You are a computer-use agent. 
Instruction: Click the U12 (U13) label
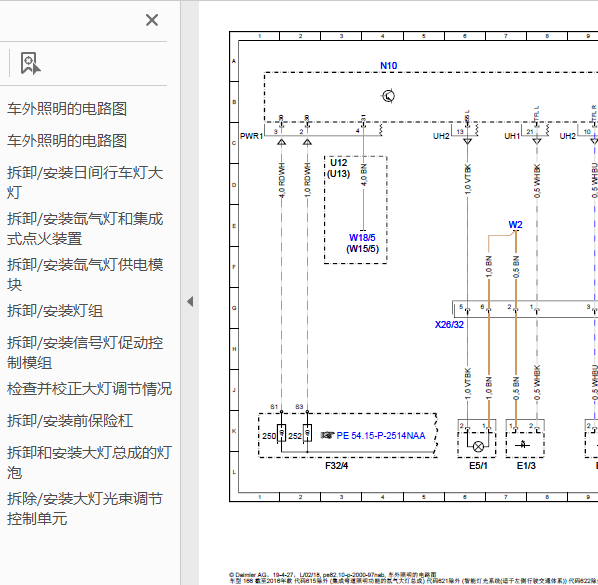tap(339, 168)
